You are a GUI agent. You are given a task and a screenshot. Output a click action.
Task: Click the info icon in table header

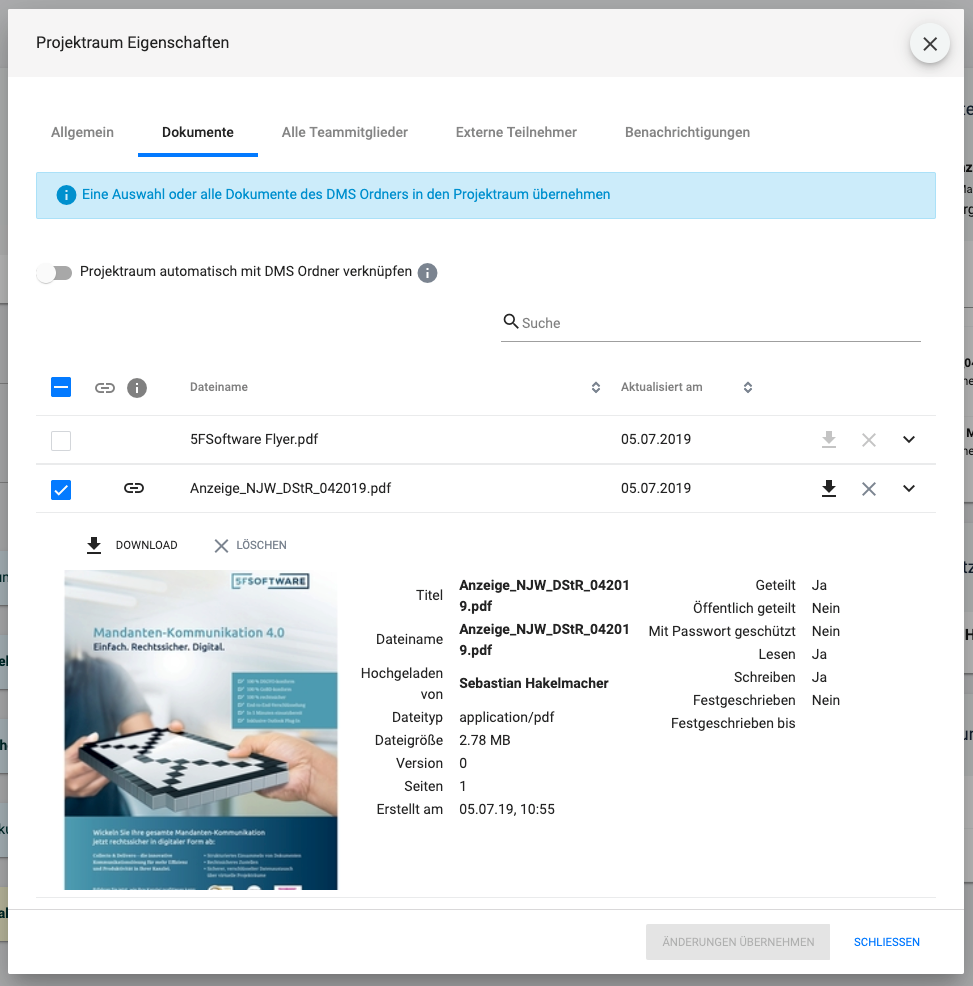pos(137,388)
